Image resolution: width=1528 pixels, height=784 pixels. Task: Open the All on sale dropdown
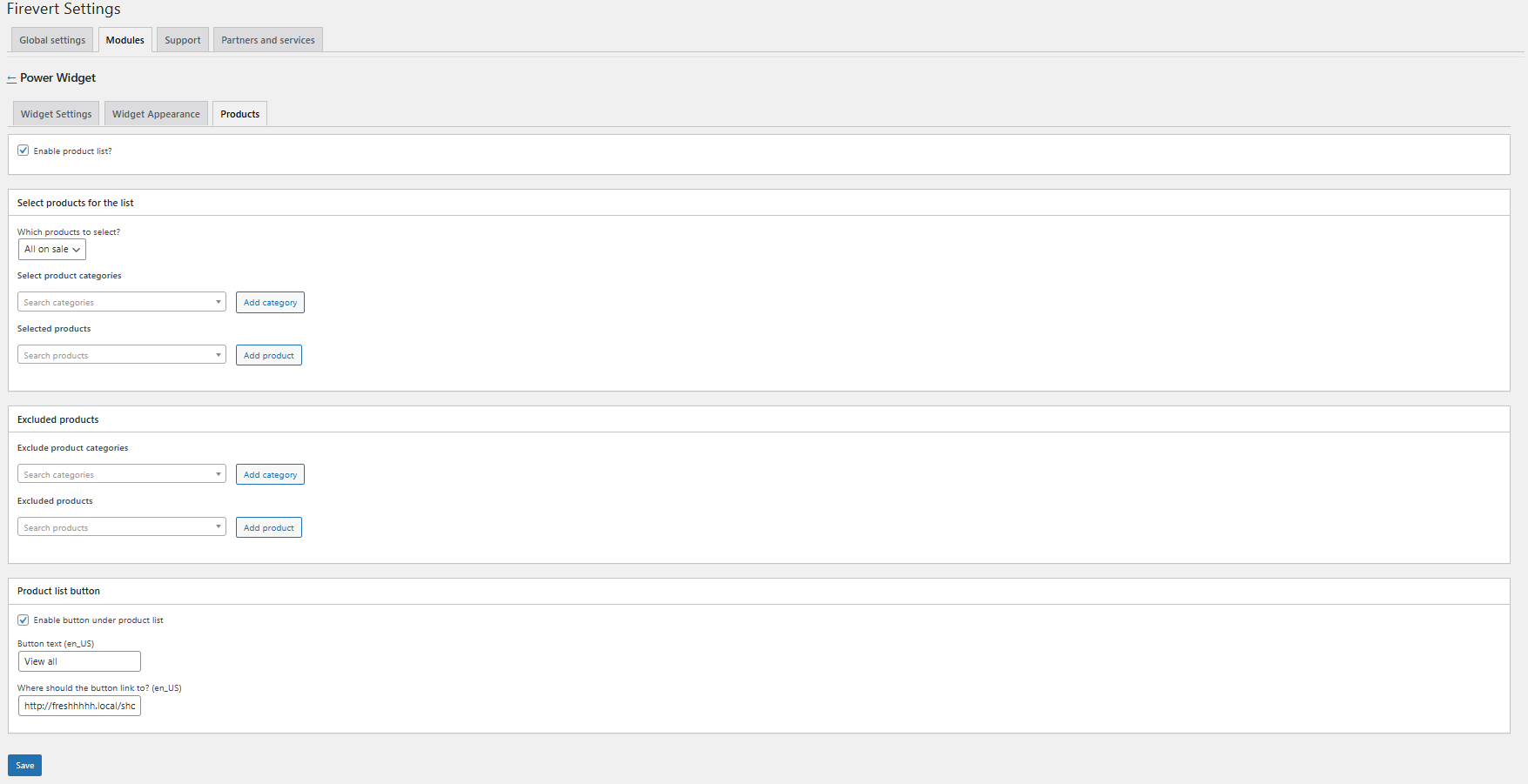pos(52,250)
